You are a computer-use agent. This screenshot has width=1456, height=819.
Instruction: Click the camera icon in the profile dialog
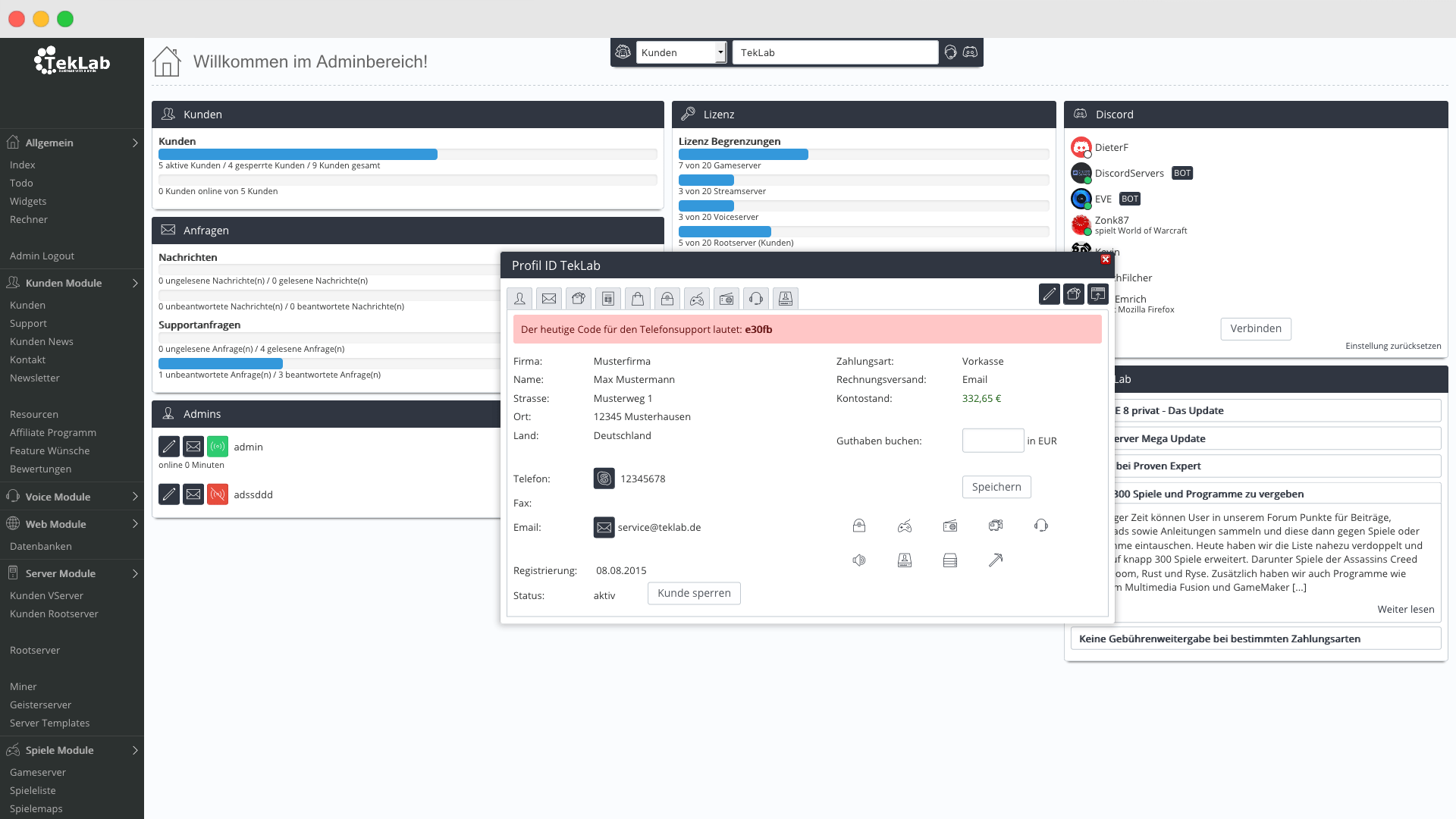pos(996,526)
